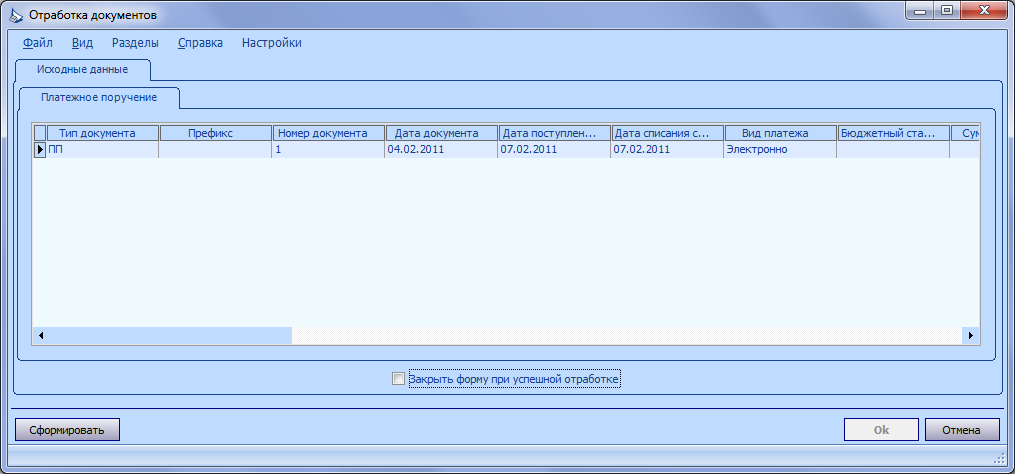Click the Дата документа column header
Image resolution: width=1015 pixels, height=474 pixels.
coord(441,133)
